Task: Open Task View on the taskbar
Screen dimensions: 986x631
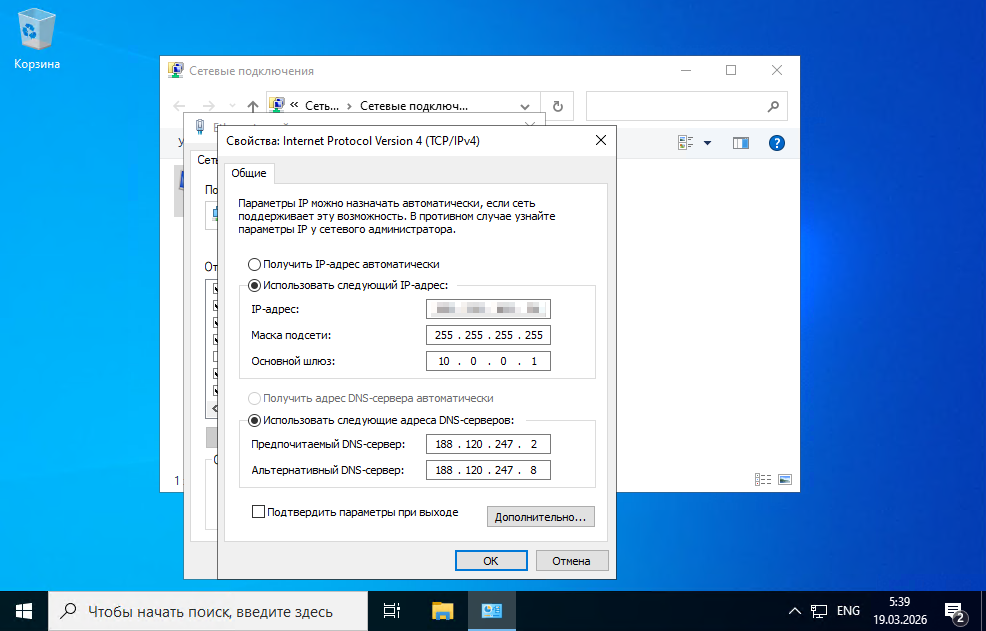Action: point(392,610)
